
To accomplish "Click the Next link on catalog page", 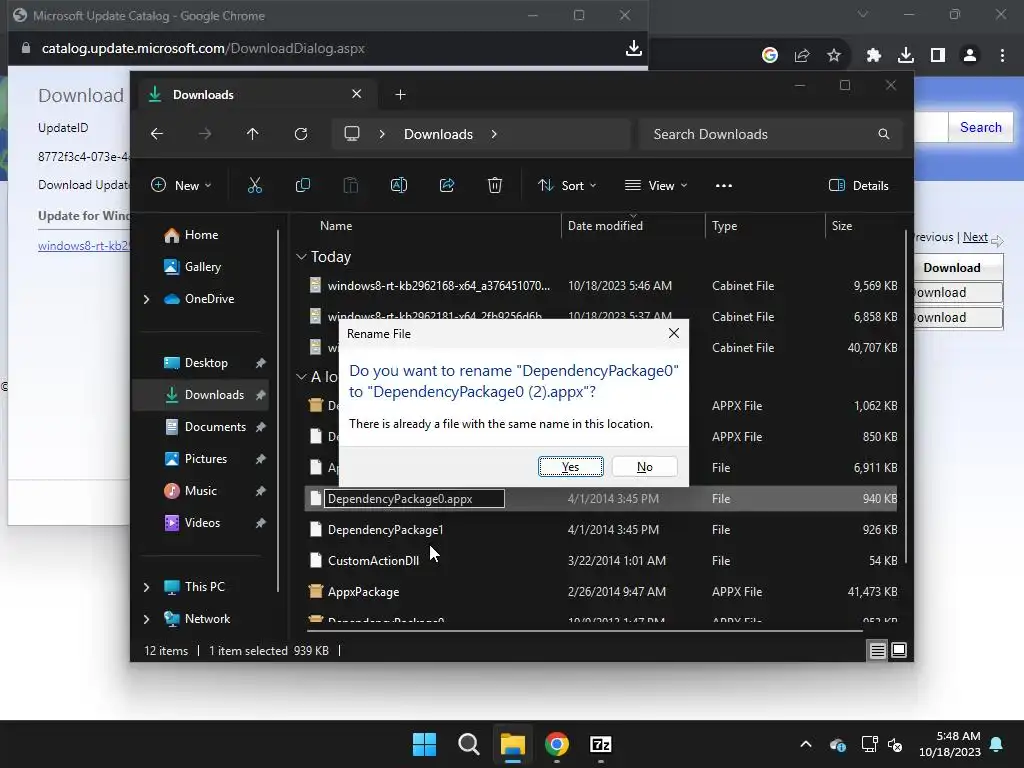I will 975,237.
